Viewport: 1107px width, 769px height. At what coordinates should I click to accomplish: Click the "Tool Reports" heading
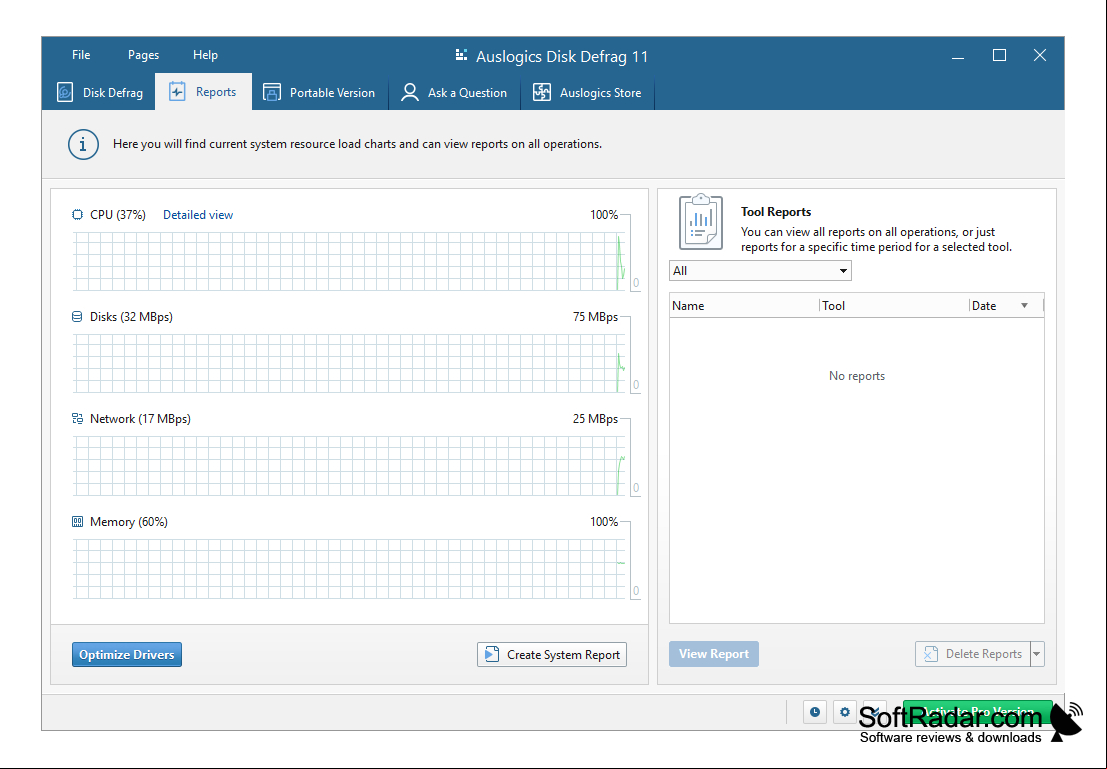776,212
